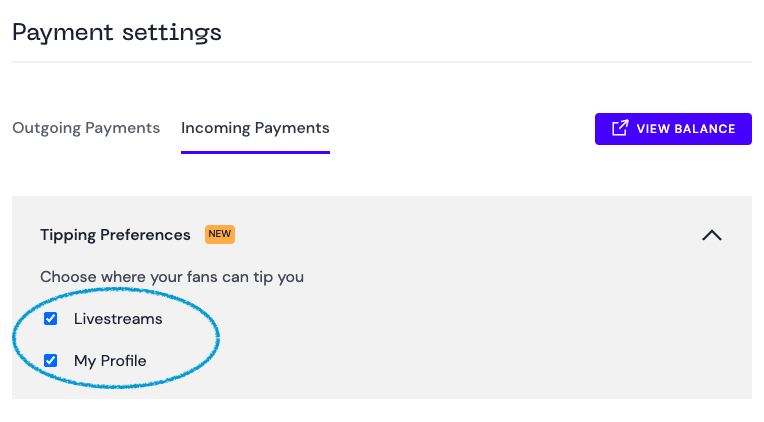
Task: Click the VIEW BALANCE text label
Action: pos(686,129)
